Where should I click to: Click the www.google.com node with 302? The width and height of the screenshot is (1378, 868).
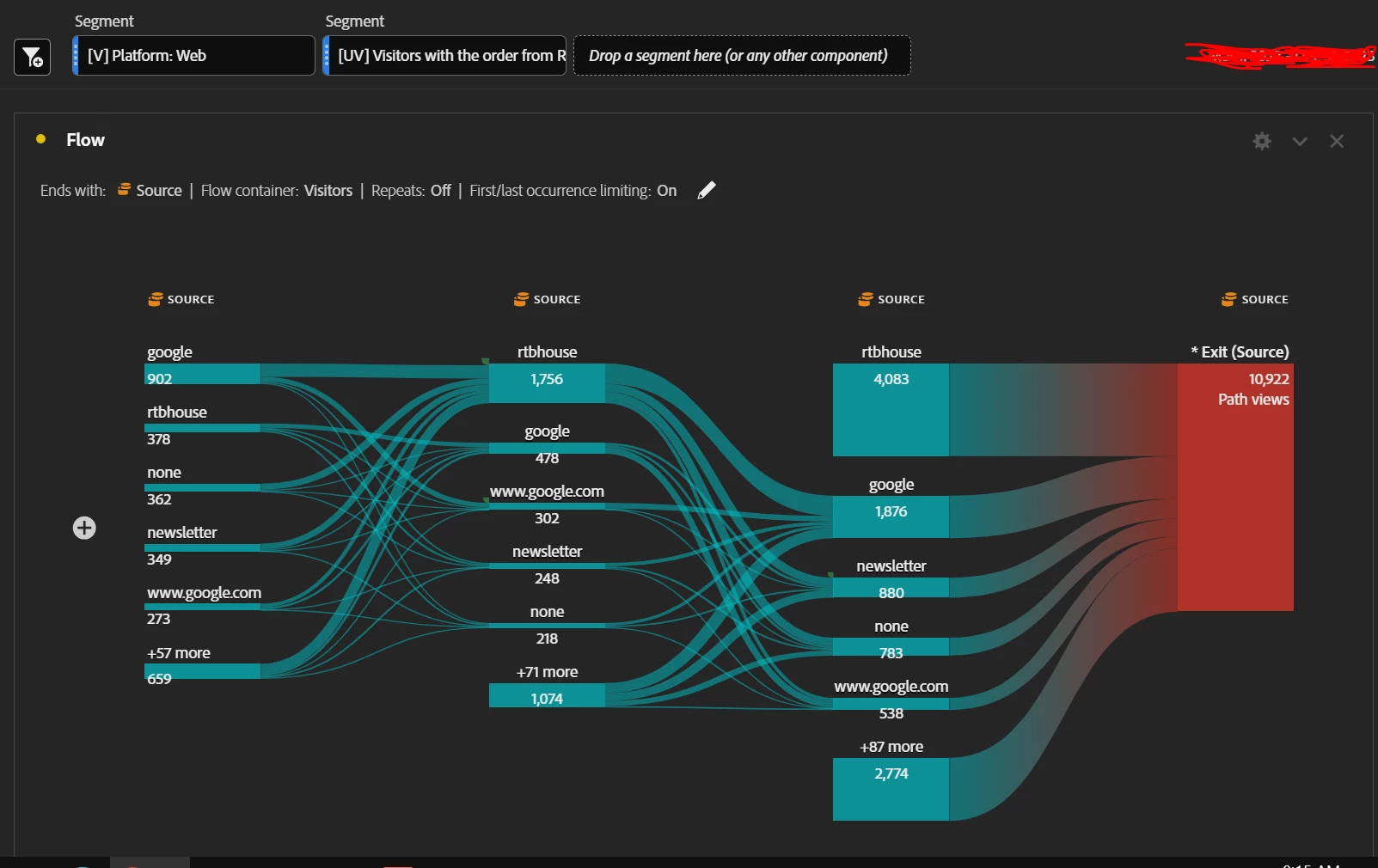coord(547,506)
